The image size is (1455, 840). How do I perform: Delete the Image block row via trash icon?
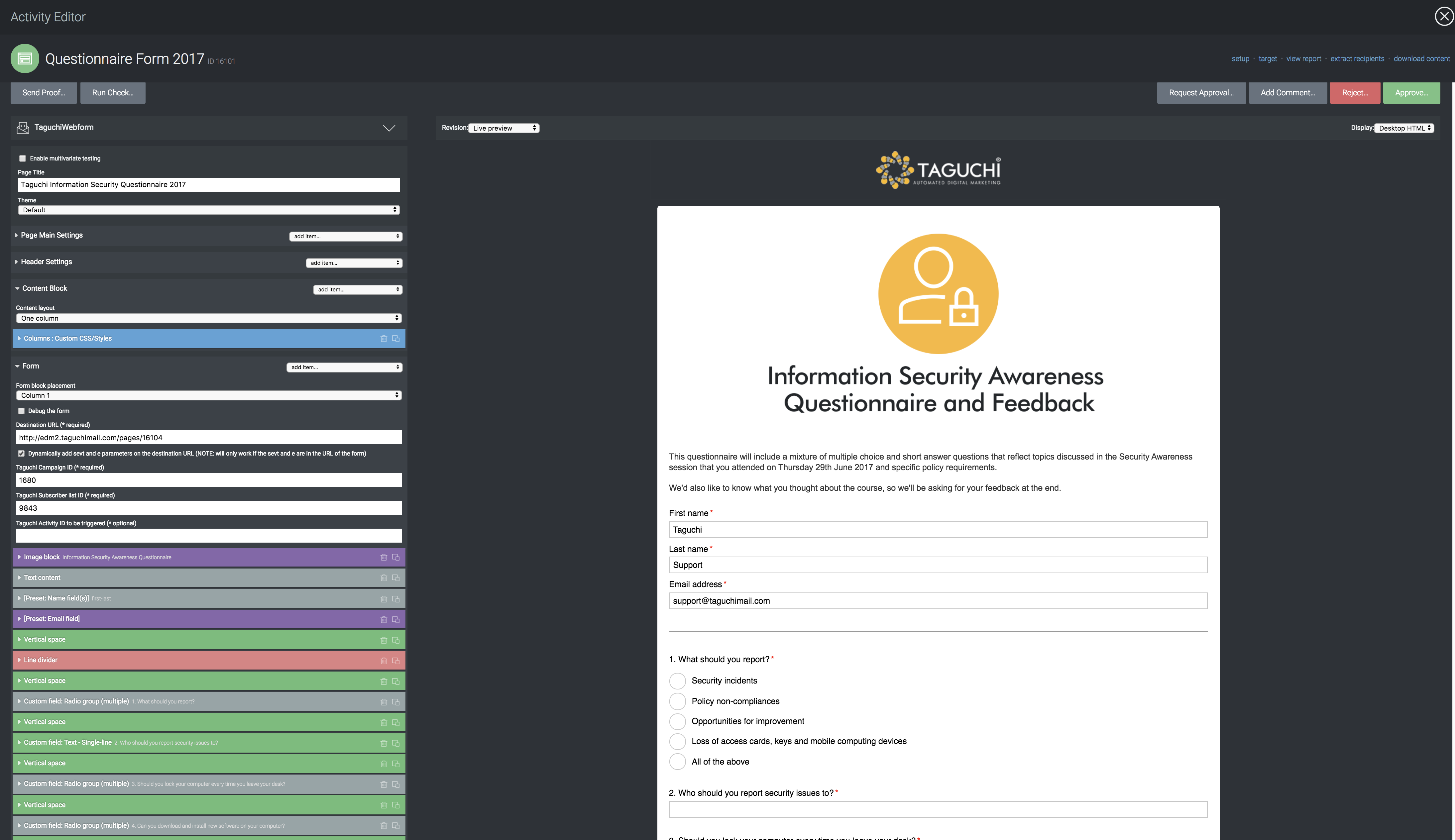tap(384, 557)
